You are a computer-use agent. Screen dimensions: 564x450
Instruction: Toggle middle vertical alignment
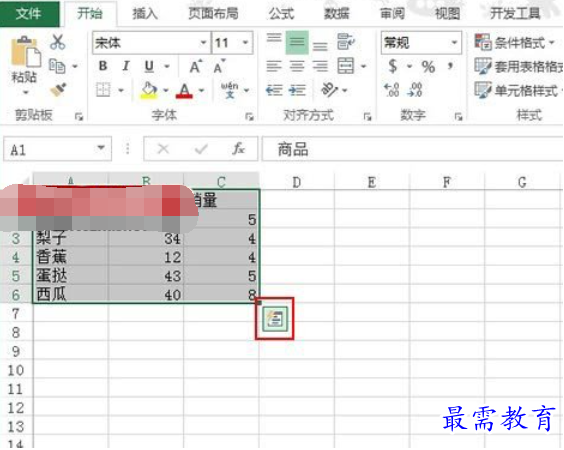point(297,42)
